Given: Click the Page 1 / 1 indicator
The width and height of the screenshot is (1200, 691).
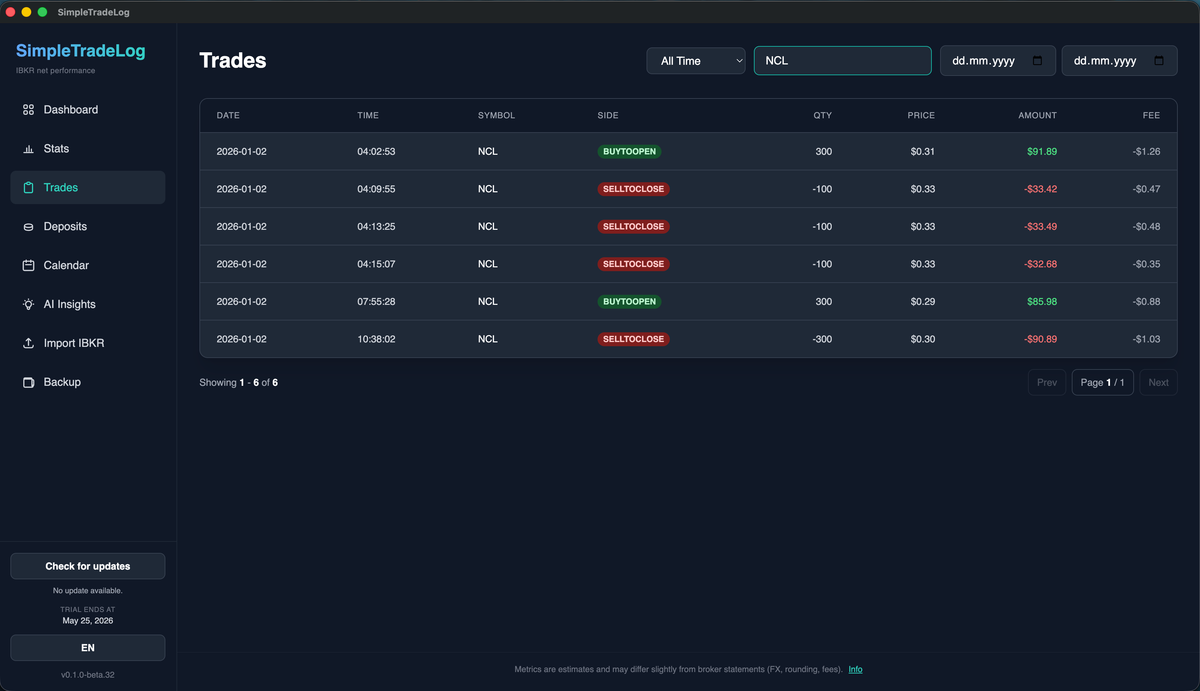Looking at the screenshot, I should tap(1102, 383).
